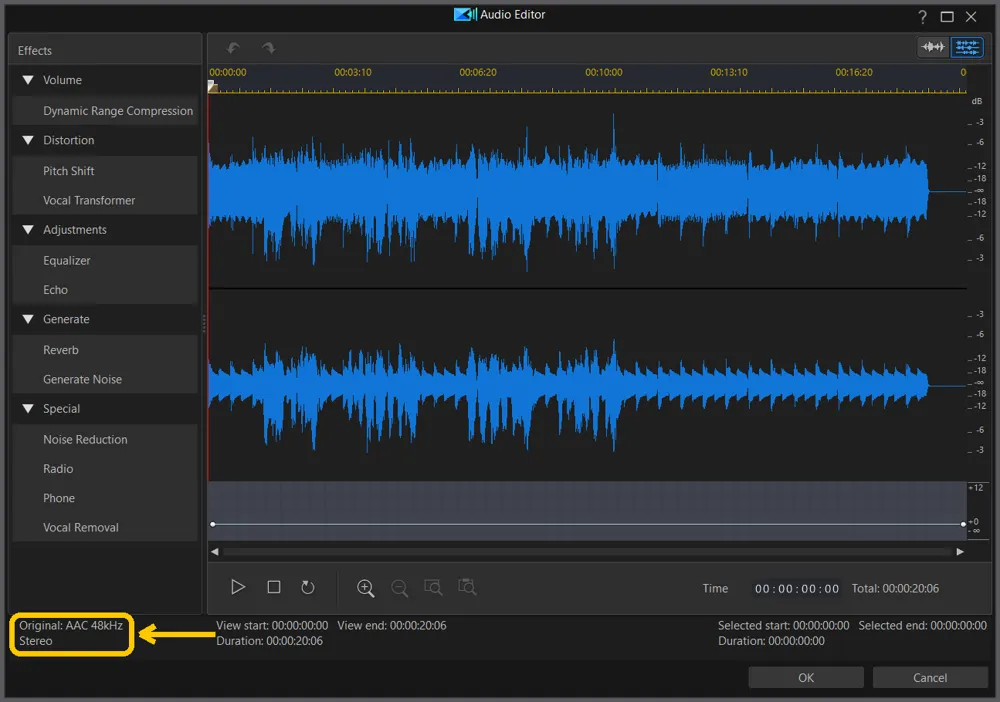Screen dimensions: 1000x702
Task: Collapse the Generate effects group
Action: tap(28, 319)
